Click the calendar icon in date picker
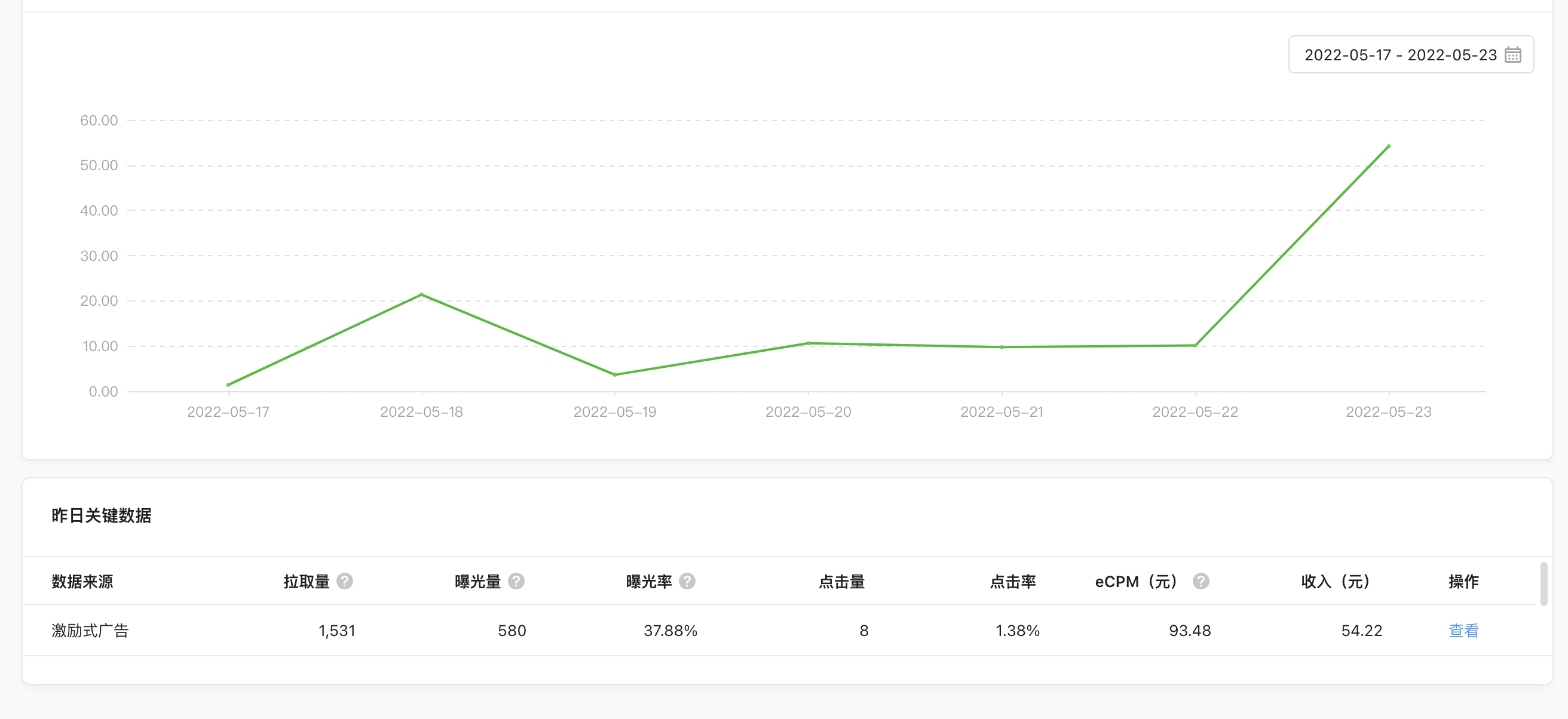The height and width of the screenshot is (719, 1568). pyautogui.click(x=1512, y=55)
